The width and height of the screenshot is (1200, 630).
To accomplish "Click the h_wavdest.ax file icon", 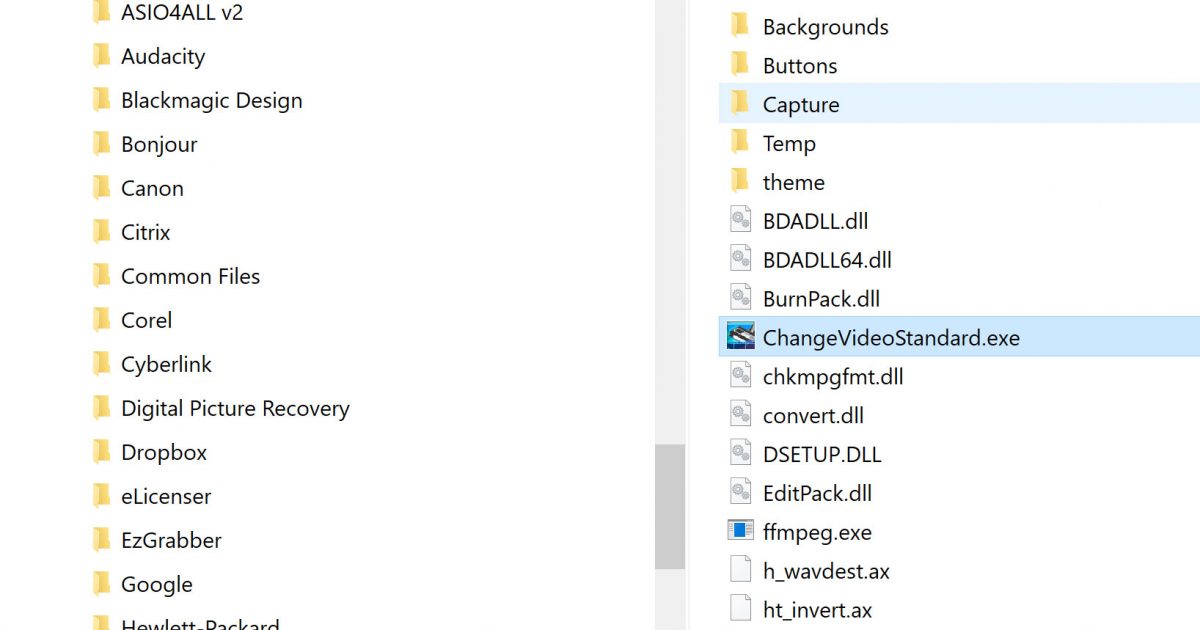I will tap(740, 570).
